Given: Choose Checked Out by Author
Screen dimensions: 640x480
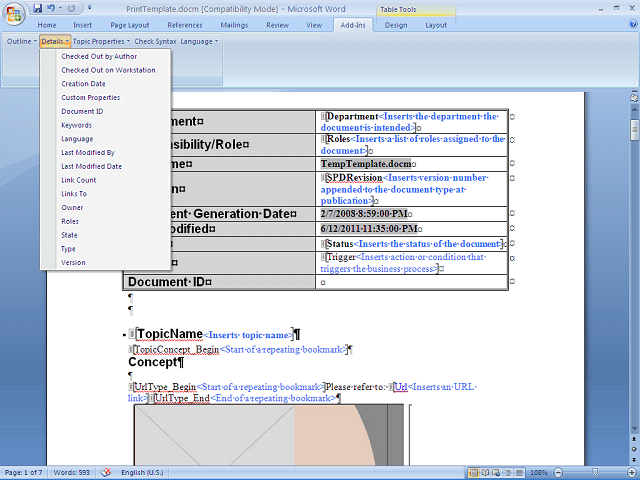Looking at the screenshot, I should [x=106, y=56].
